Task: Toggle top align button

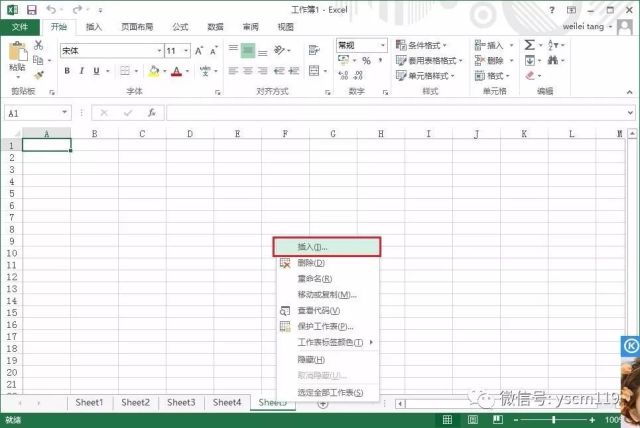Action: click(233, 48)
